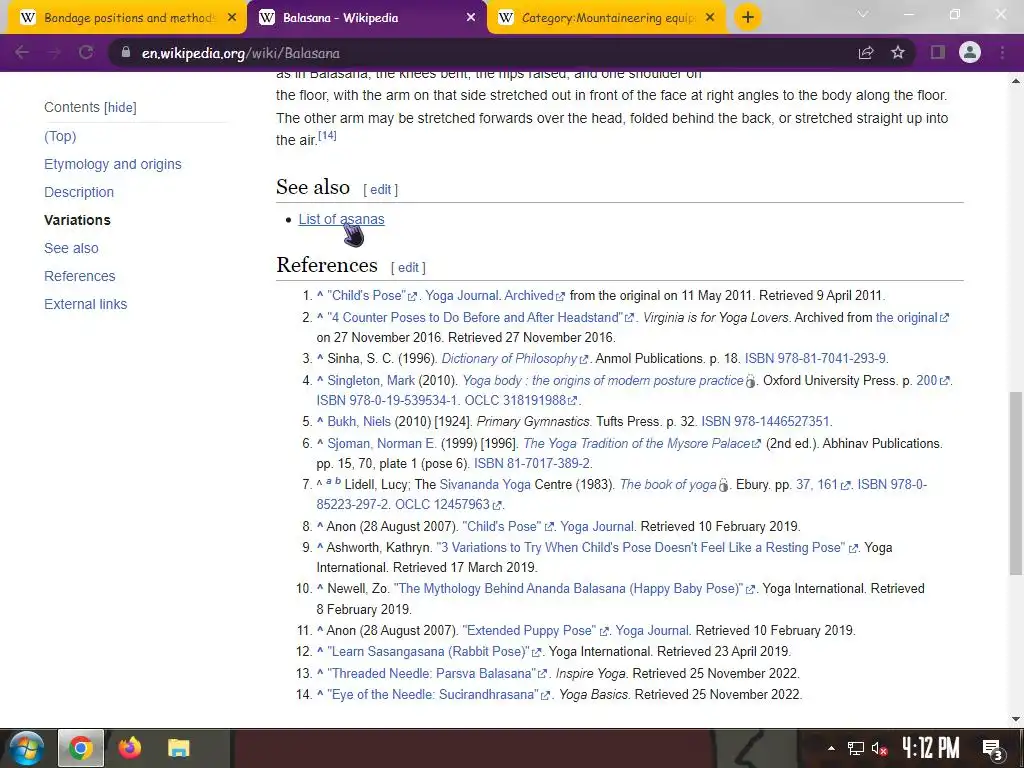
Task: Open ISBN 978-1446527351 link
Action: click(x=765, y=422)
